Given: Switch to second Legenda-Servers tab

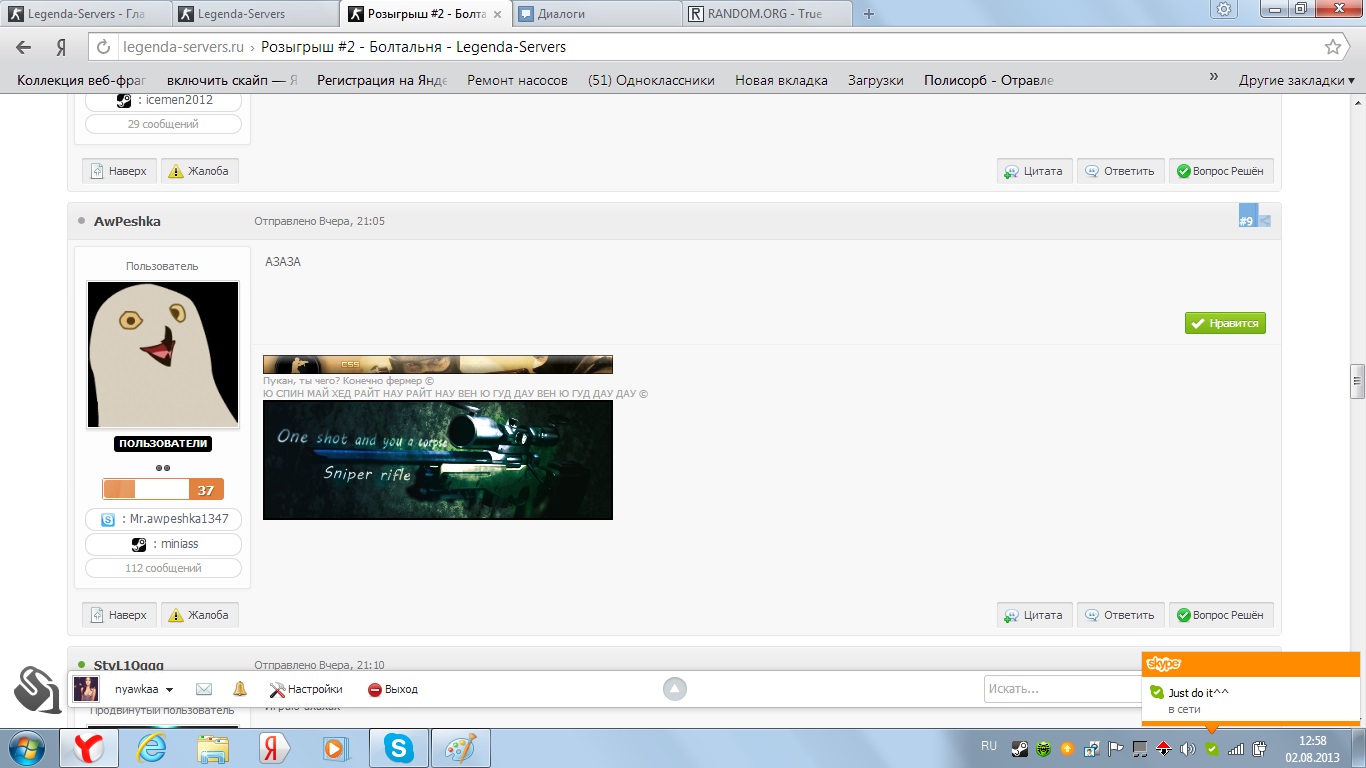Looking at the screenshot, I should click(254, 14).
